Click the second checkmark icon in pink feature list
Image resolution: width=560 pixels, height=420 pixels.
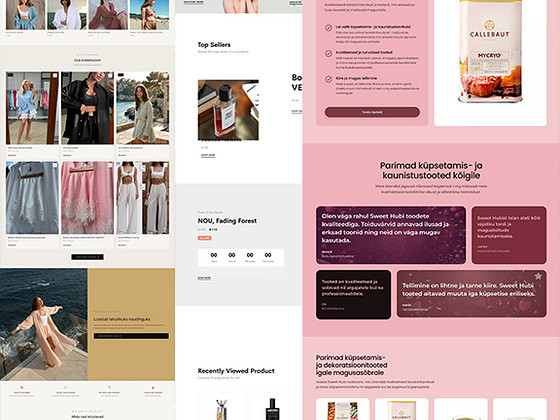pyautogui.click(x=329, y=54)
